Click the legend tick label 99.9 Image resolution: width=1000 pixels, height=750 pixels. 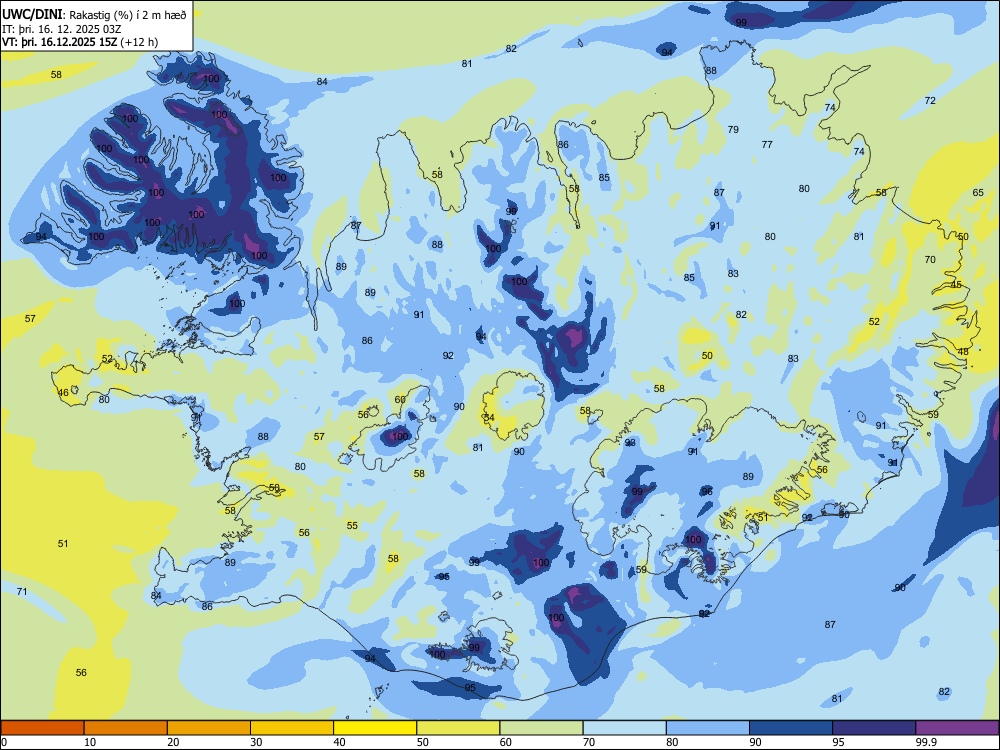tap(925, 742)
